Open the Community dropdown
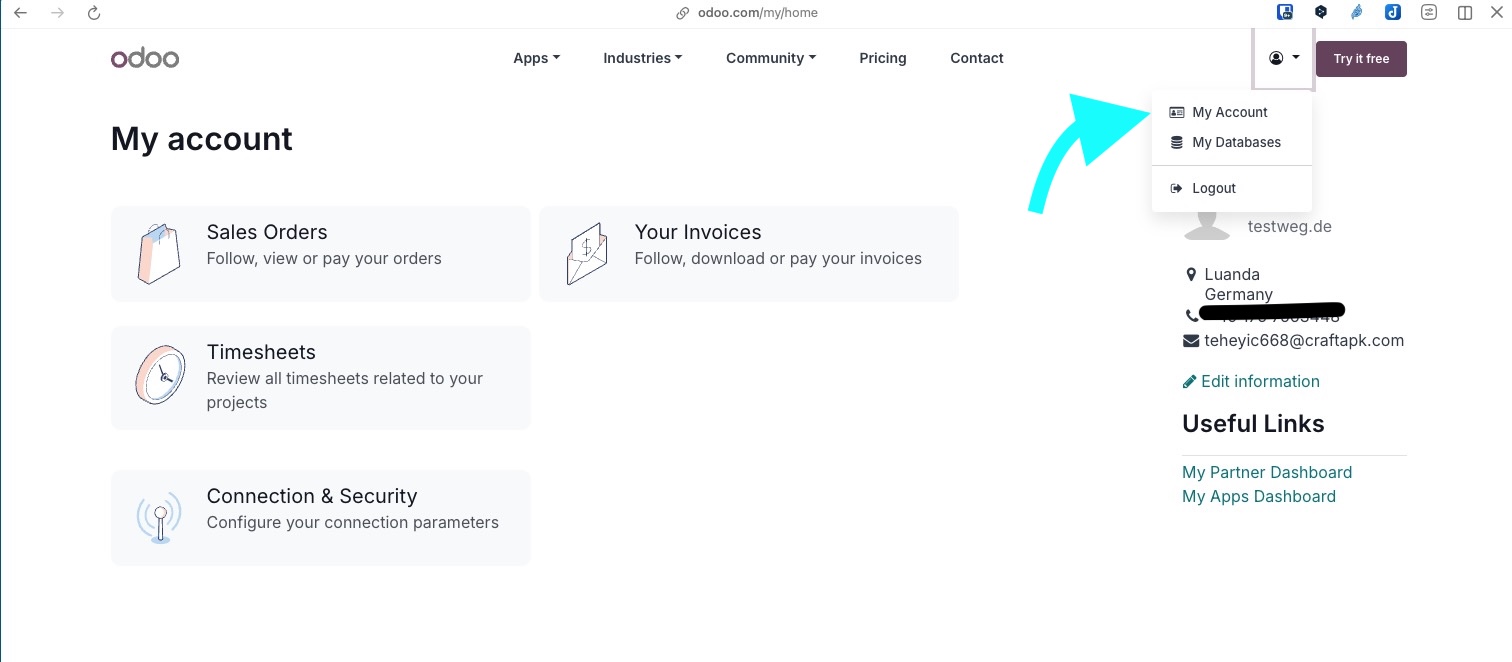The height and width of the screenshot is (662, 1512). coord(770,58)
